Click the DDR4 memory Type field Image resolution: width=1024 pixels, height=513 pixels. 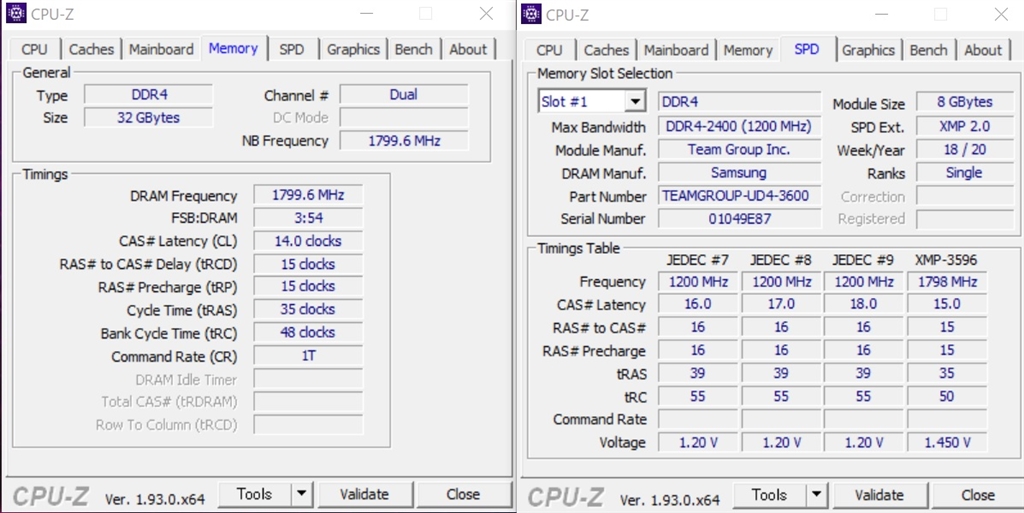(149, 95)
